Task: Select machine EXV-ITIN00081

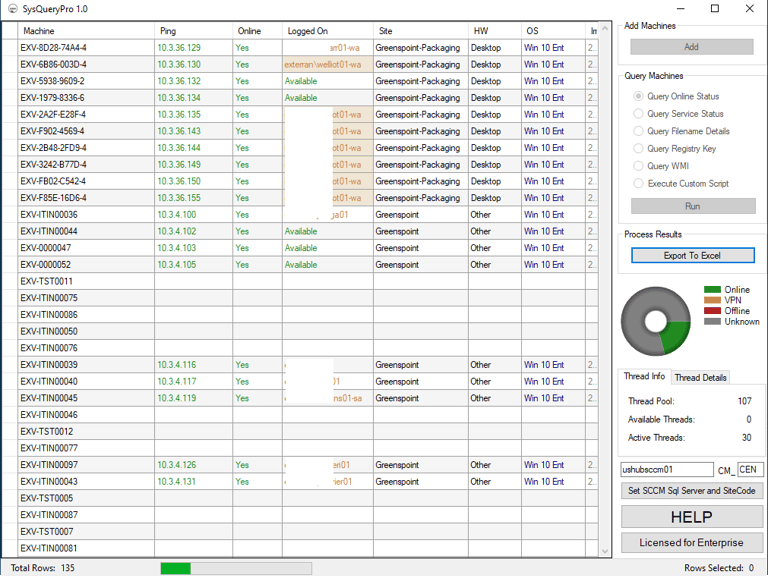Action: coord(49,548)
